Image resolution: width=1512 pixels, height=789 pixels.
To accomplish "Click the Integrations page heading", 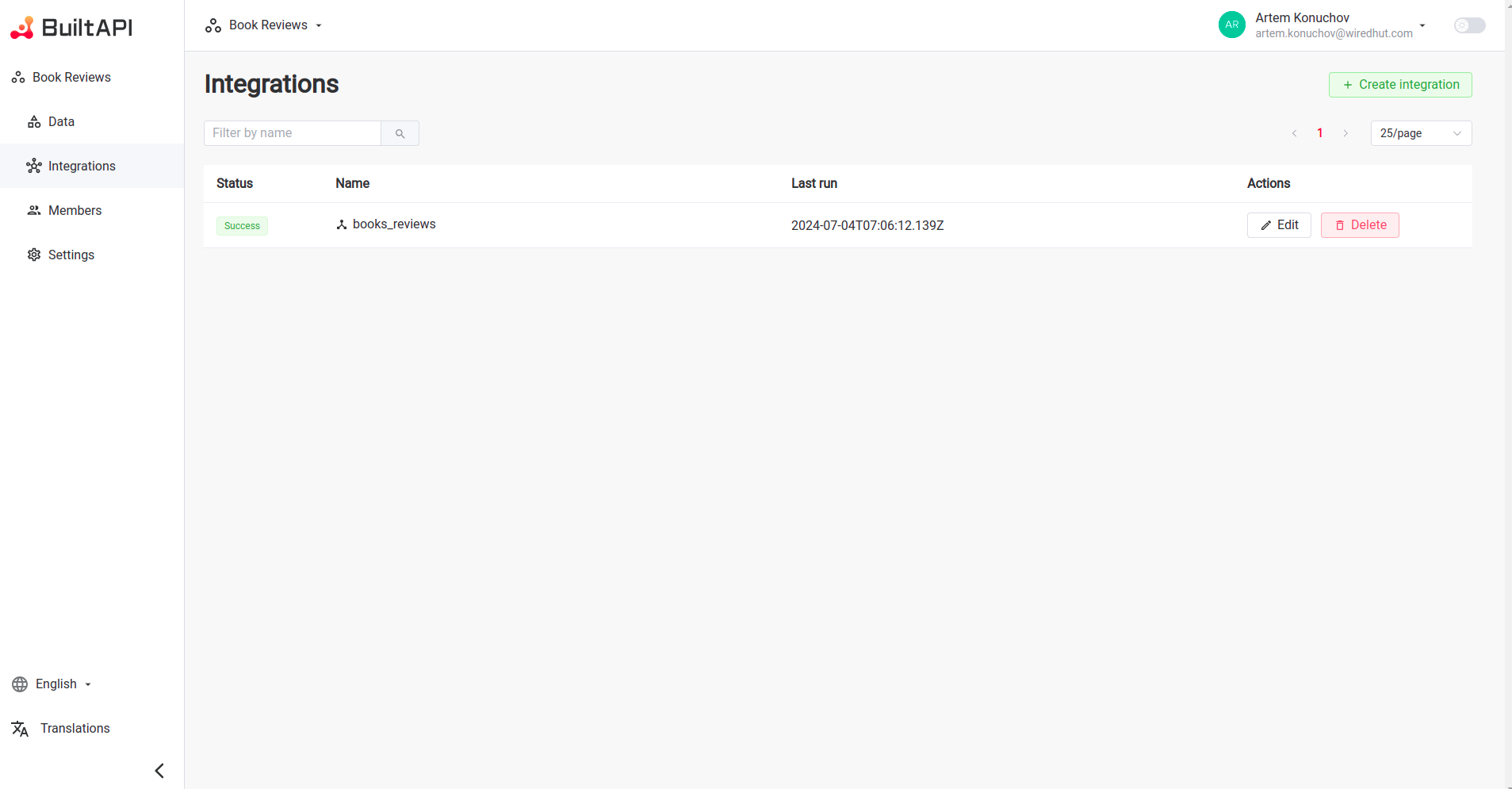I will (x=271, y=84).
